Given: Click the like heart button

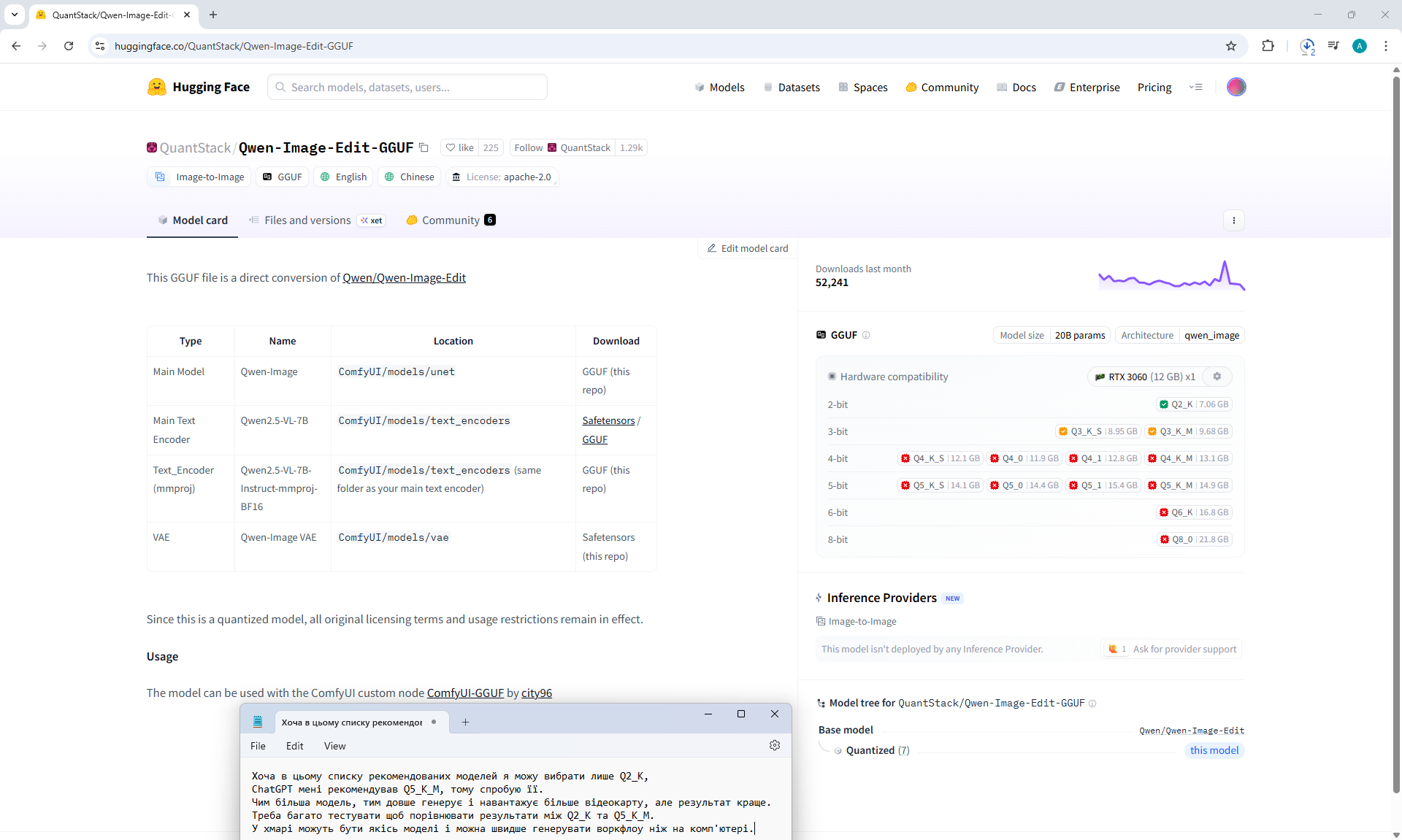Looking at the screenshot, I should point(460,147).
